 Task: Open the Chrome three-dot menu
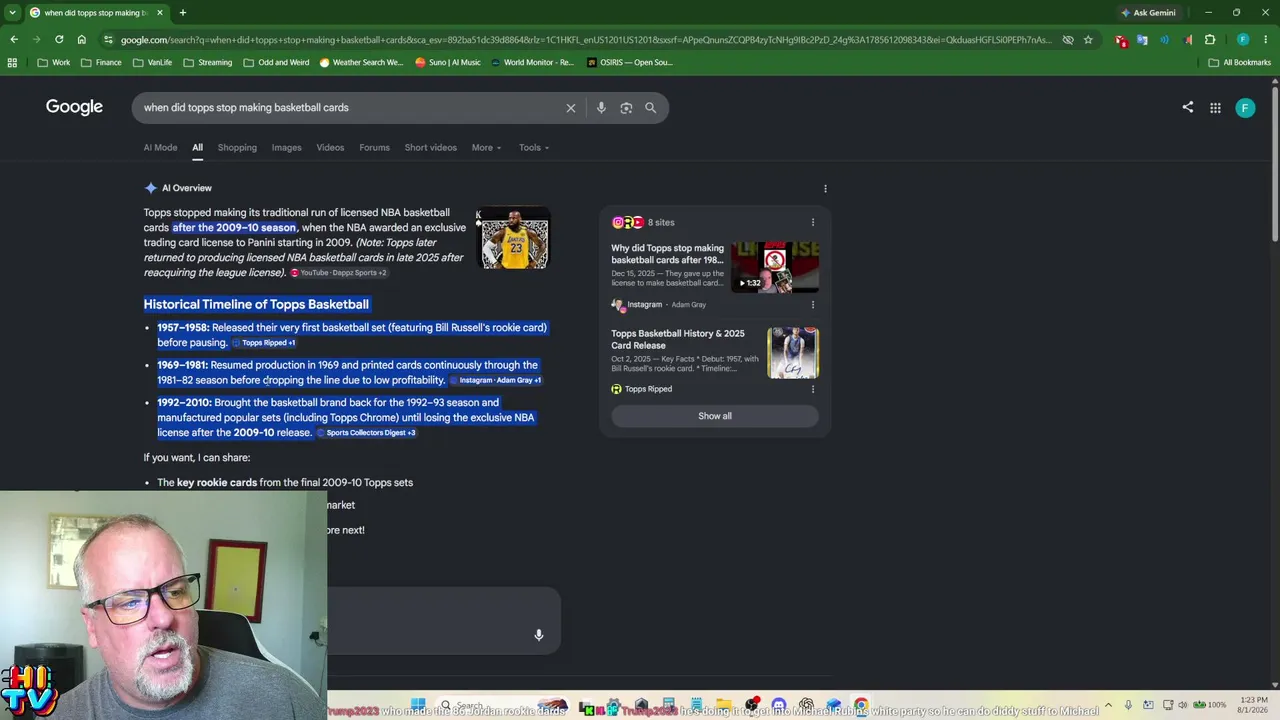(1266, 40)
